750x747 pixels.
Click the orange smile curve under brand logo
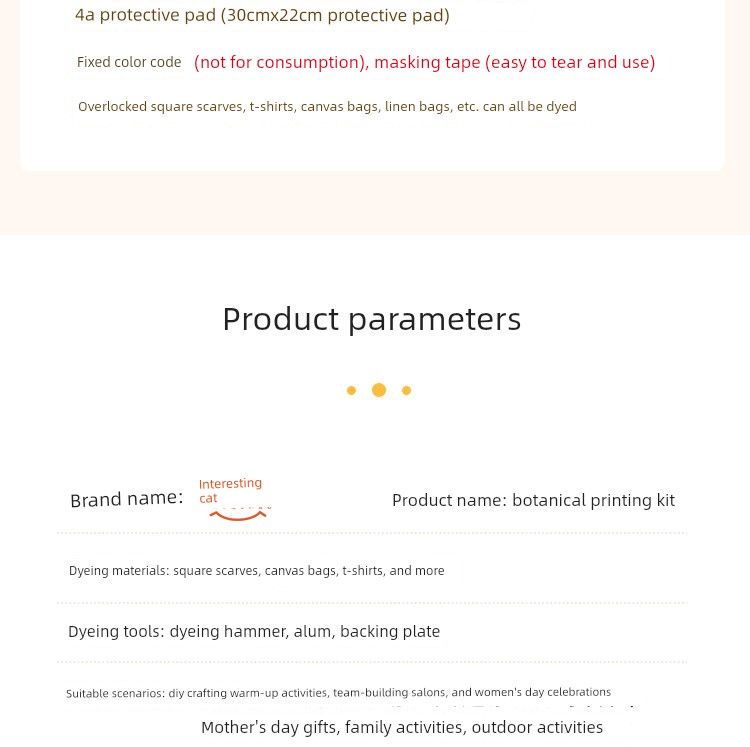click(238, 516)
